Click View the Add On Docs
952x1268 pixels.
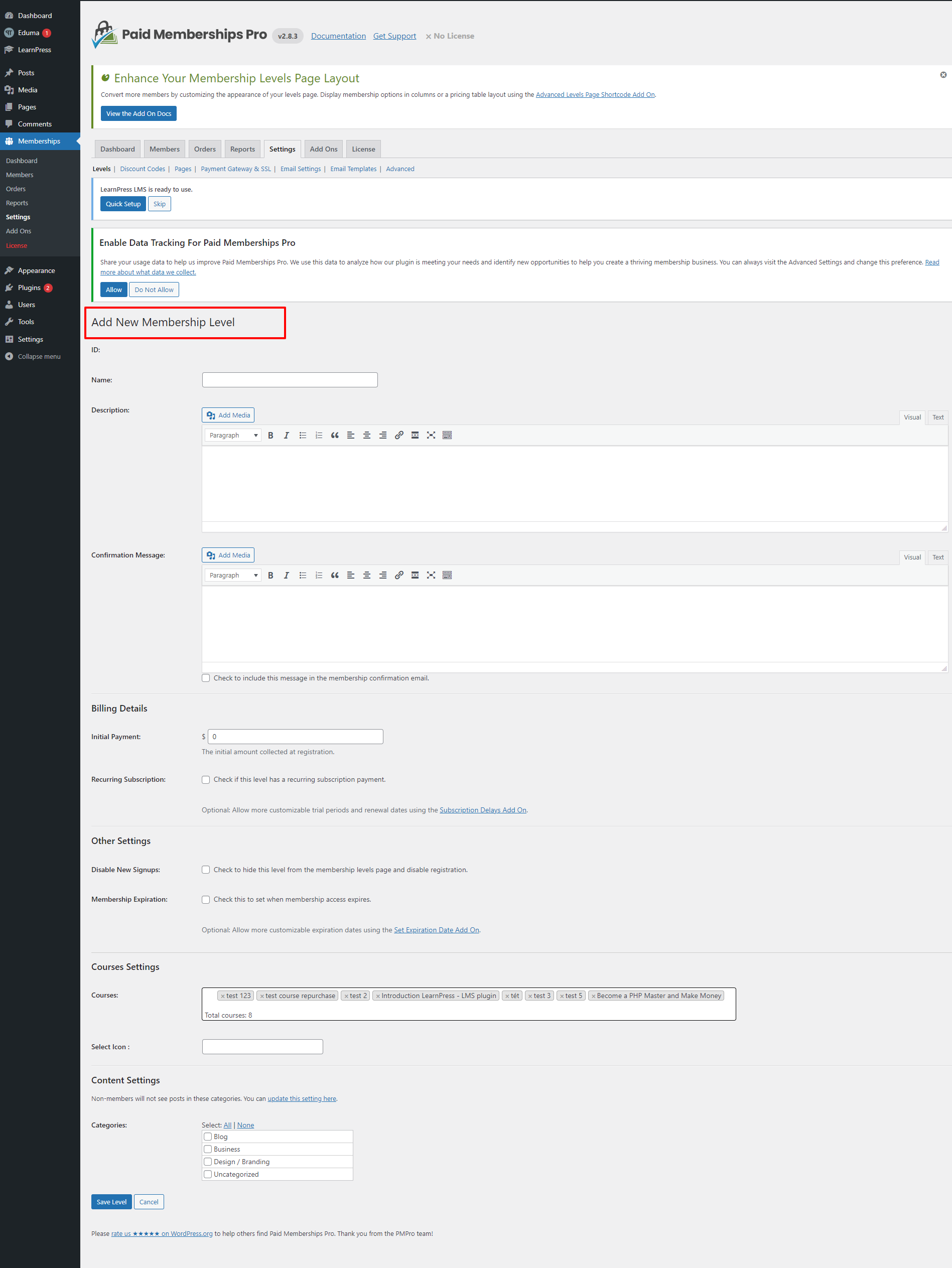coord(139,113)
